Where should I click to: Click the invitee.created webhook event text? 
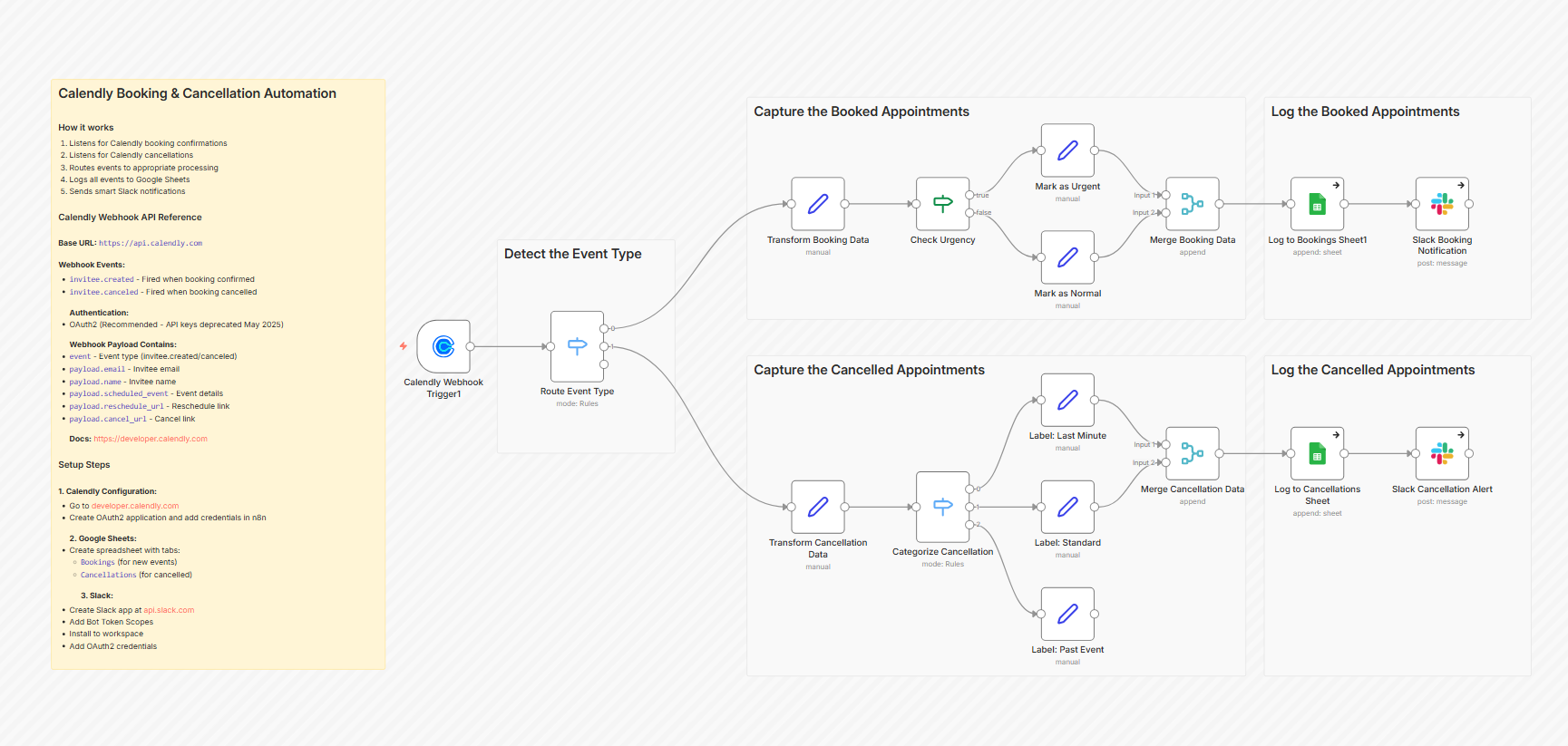102,279
